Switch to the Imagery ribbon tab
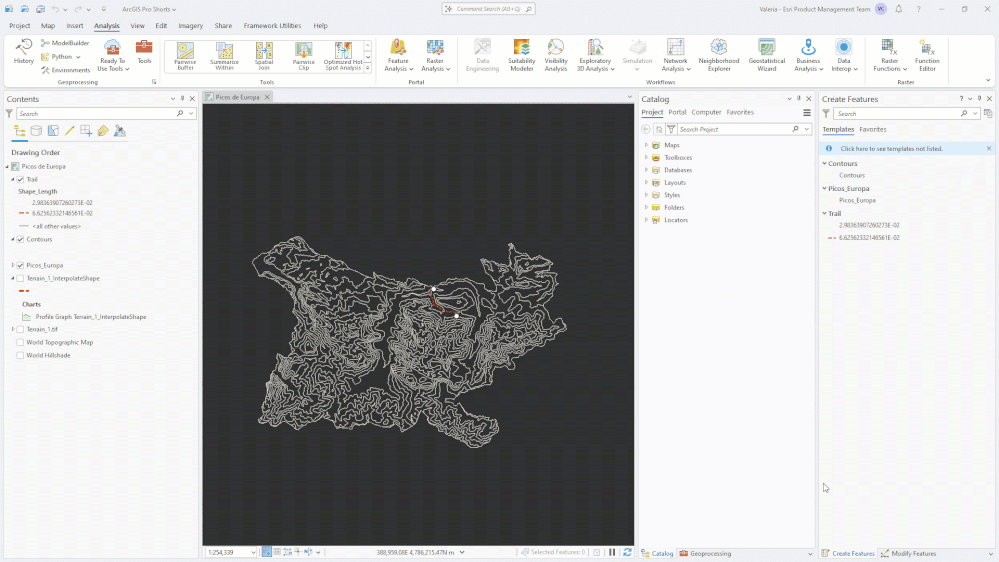Screen dimensions: 999x562 [x=190, y=25]
